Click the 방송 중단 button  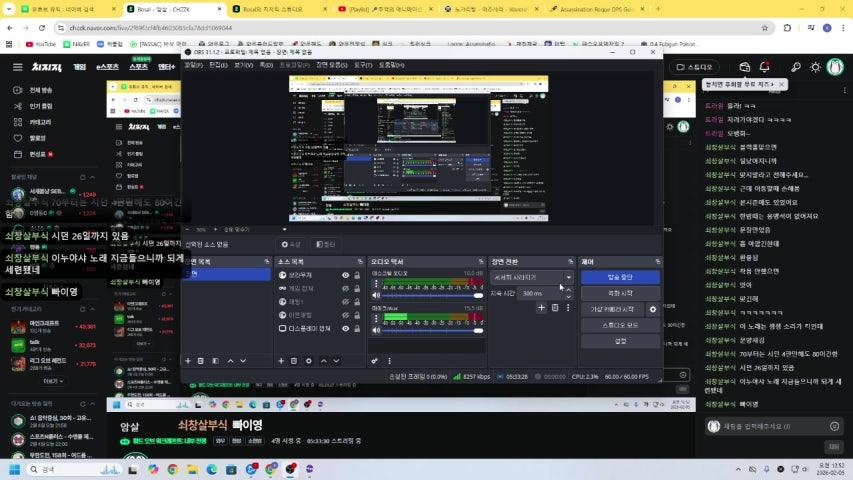619,277
